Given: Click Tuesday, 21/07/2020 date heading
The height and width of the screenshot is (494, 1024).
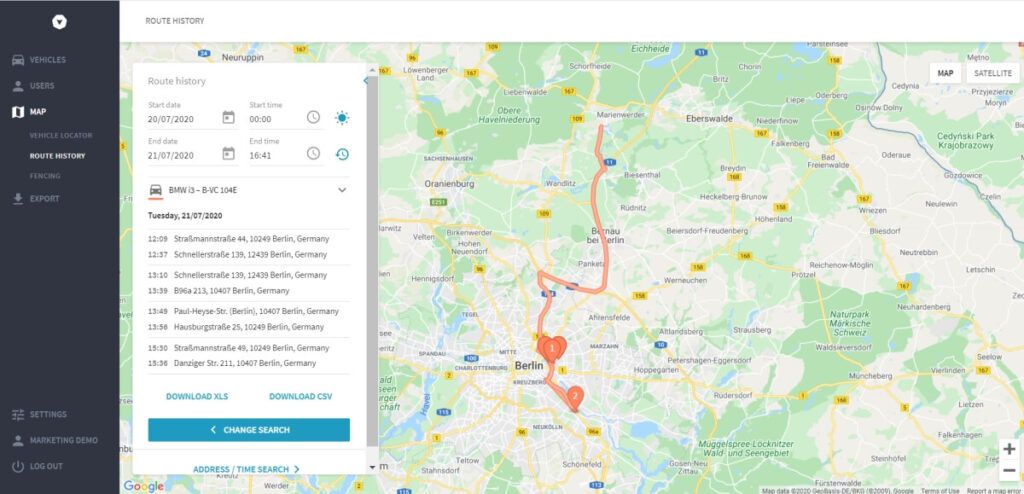Looking at the screenshot, I should pyautogui.click(x=184, y=215).
